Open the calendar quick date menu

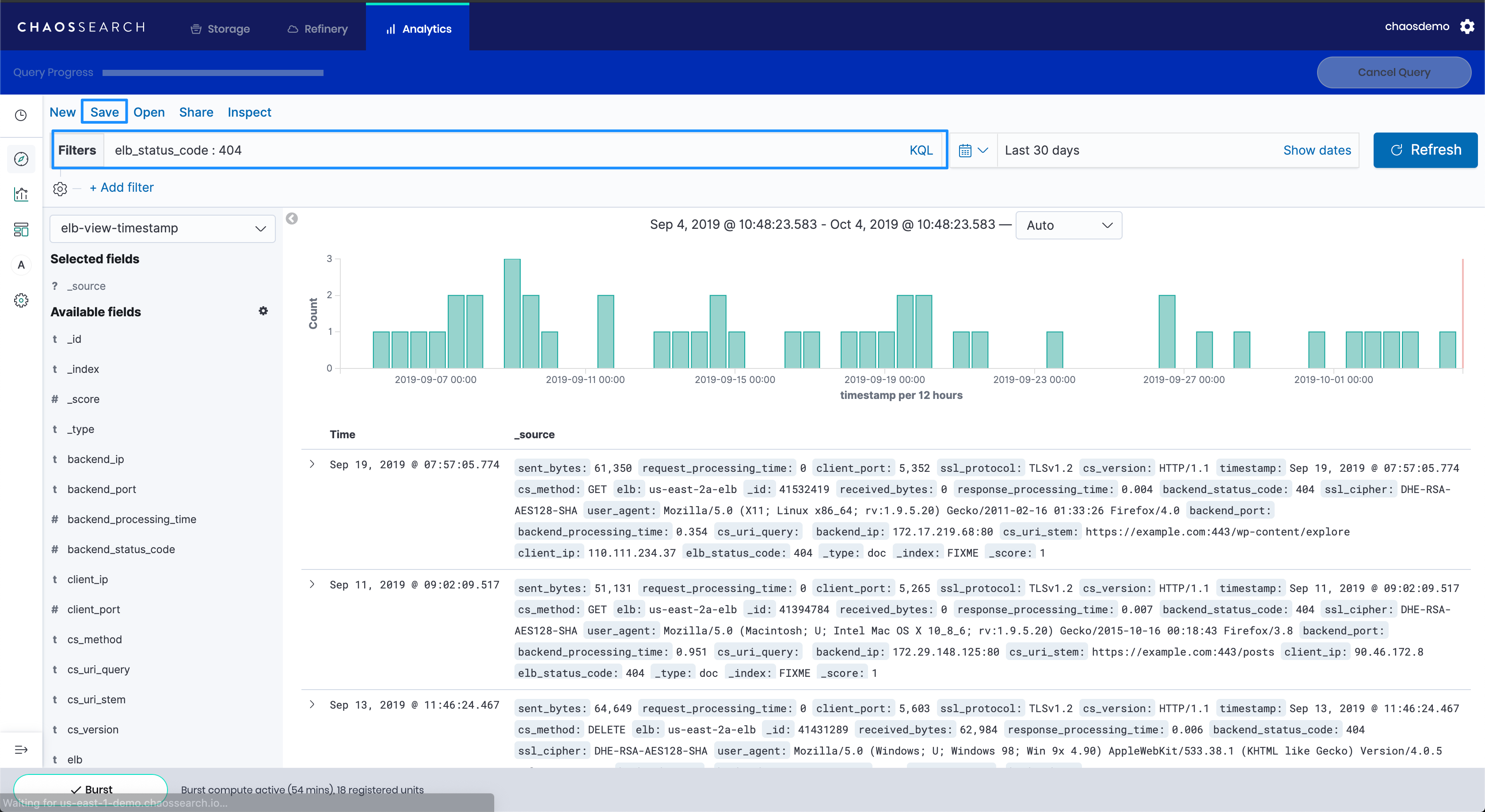973,150
